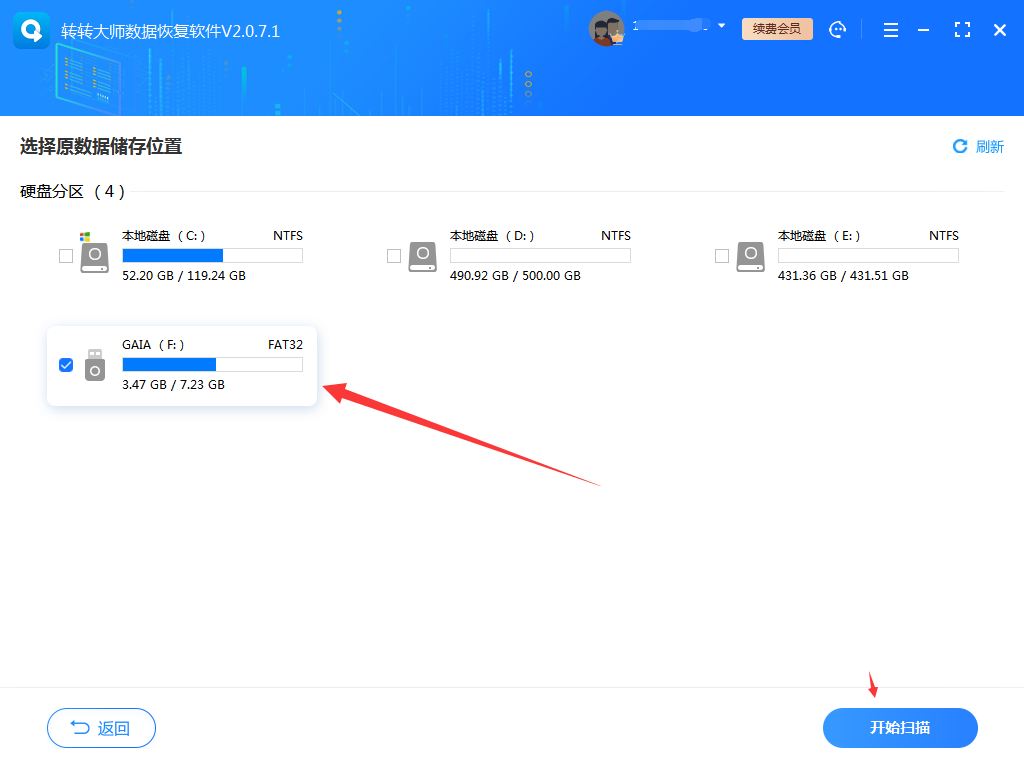Image resolution: width=1024 pixels, height=768 pixels.
Task: Select the C: system drive icon
Action: 94,253
